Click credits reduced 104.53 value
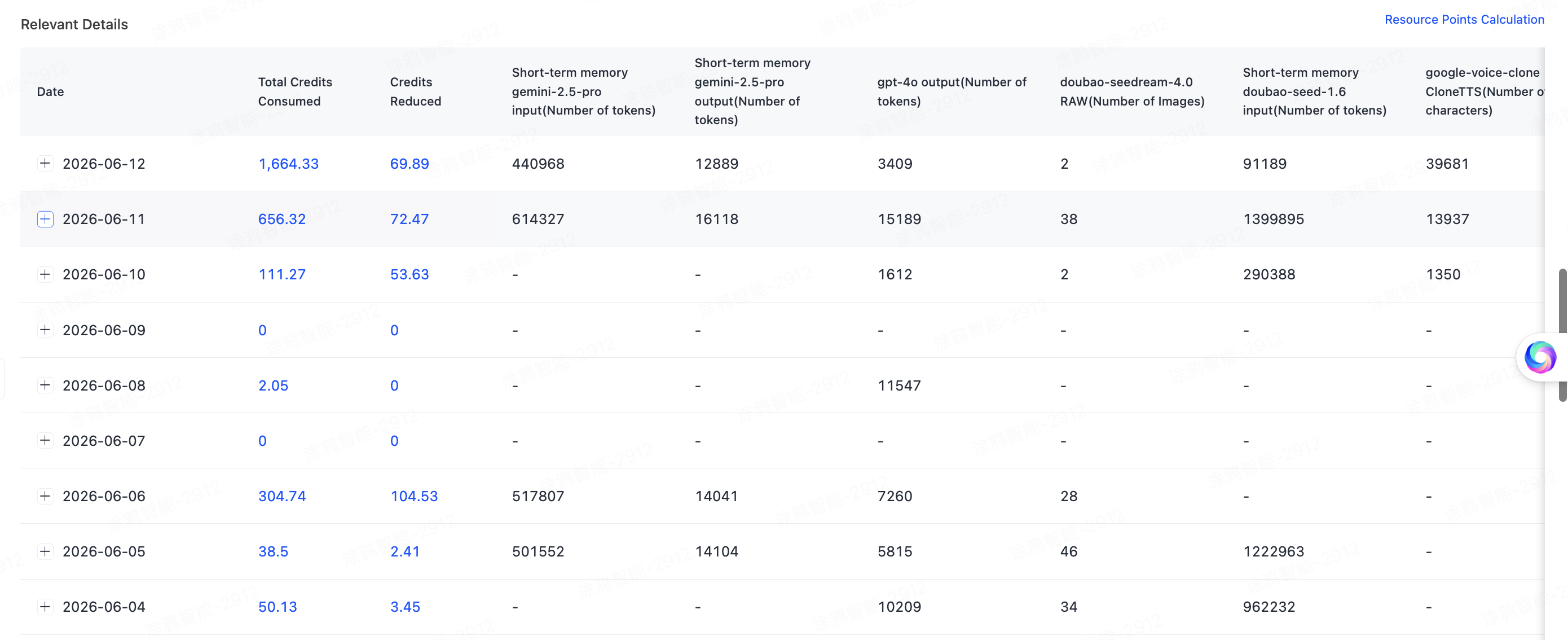This screenshot has width=1568, height=640. click(x=414, y=496)
